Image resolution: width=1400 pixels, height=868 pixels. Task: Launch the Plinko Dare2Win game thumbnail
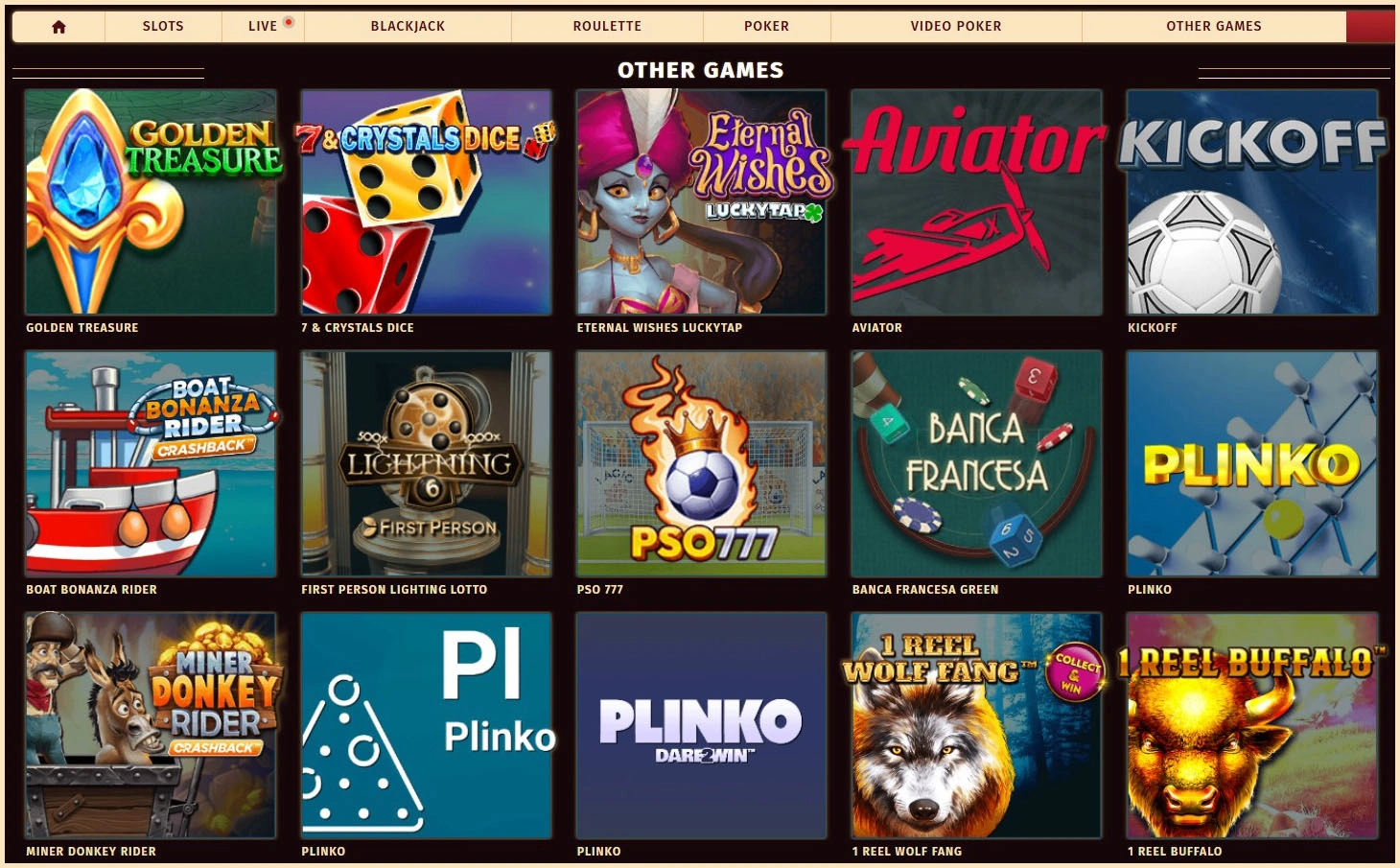point(701,725)
